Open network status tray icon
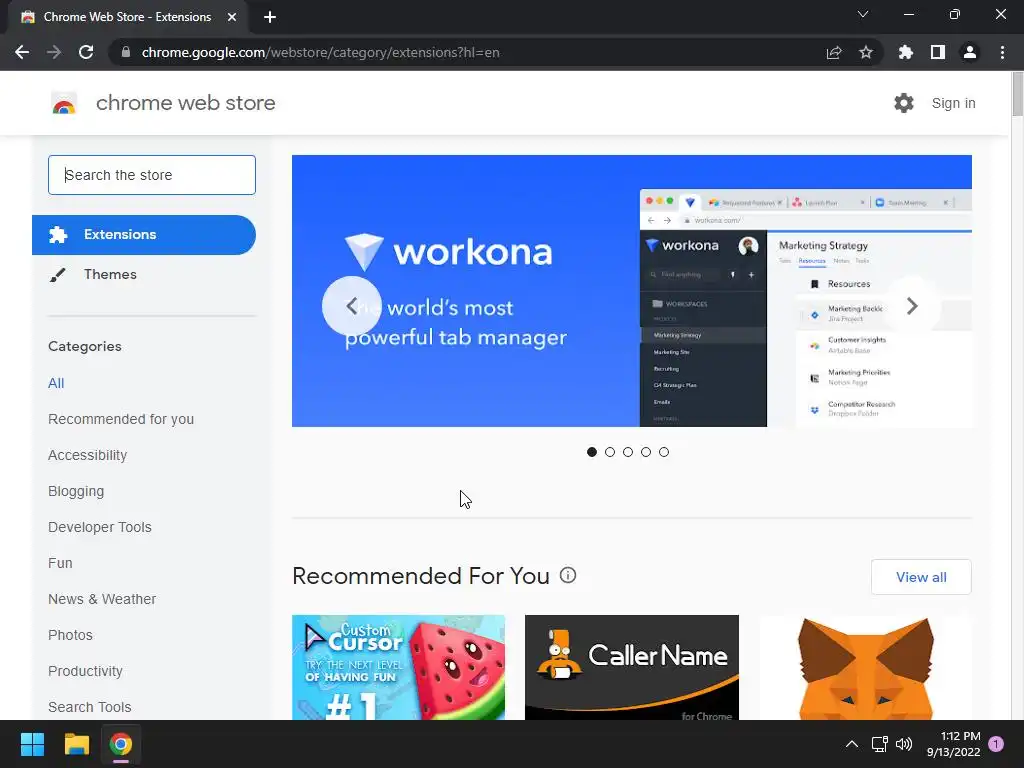Image resolution: width=1024 pixels, height=768 pixels. [879, 744]
